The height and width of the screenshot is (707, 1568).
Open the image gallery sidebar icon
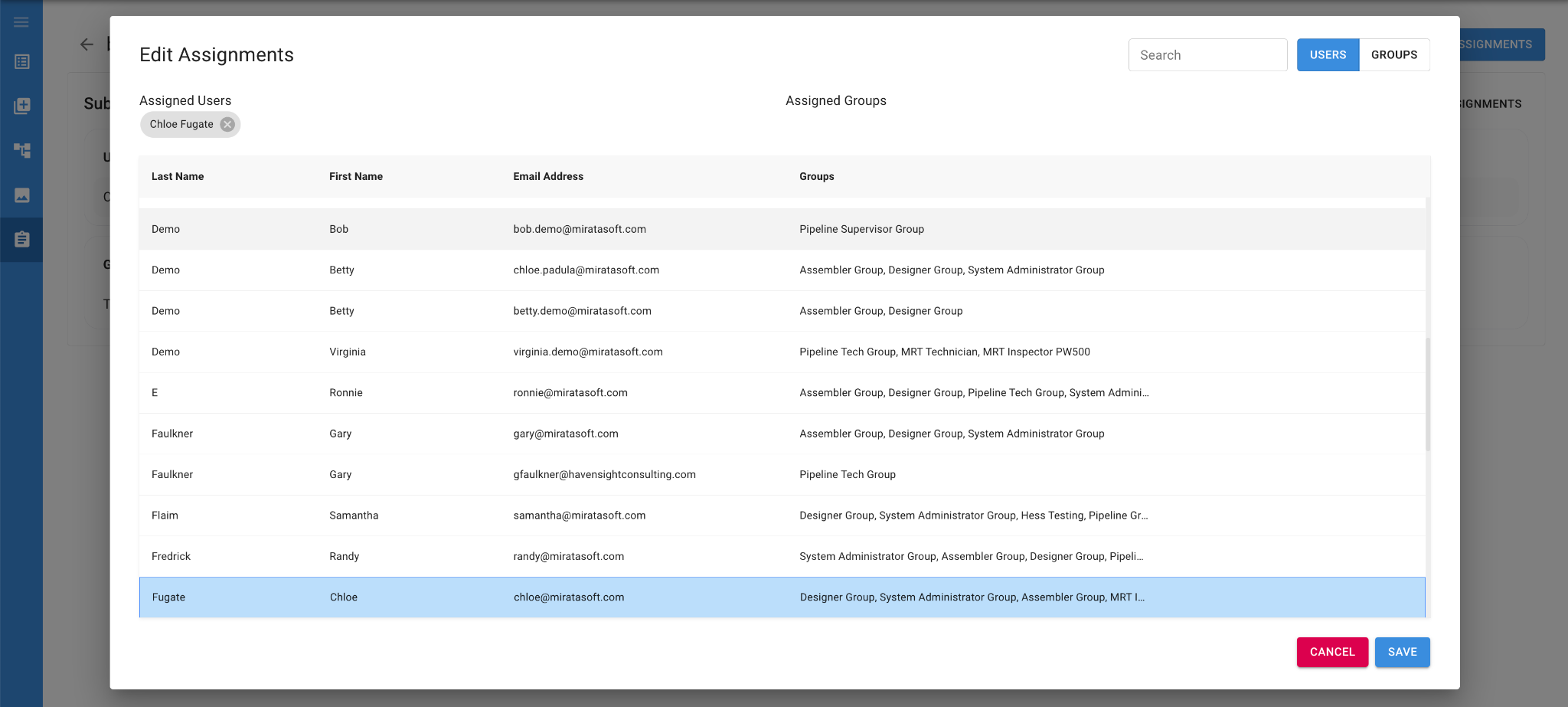click(x=21, y=195)
